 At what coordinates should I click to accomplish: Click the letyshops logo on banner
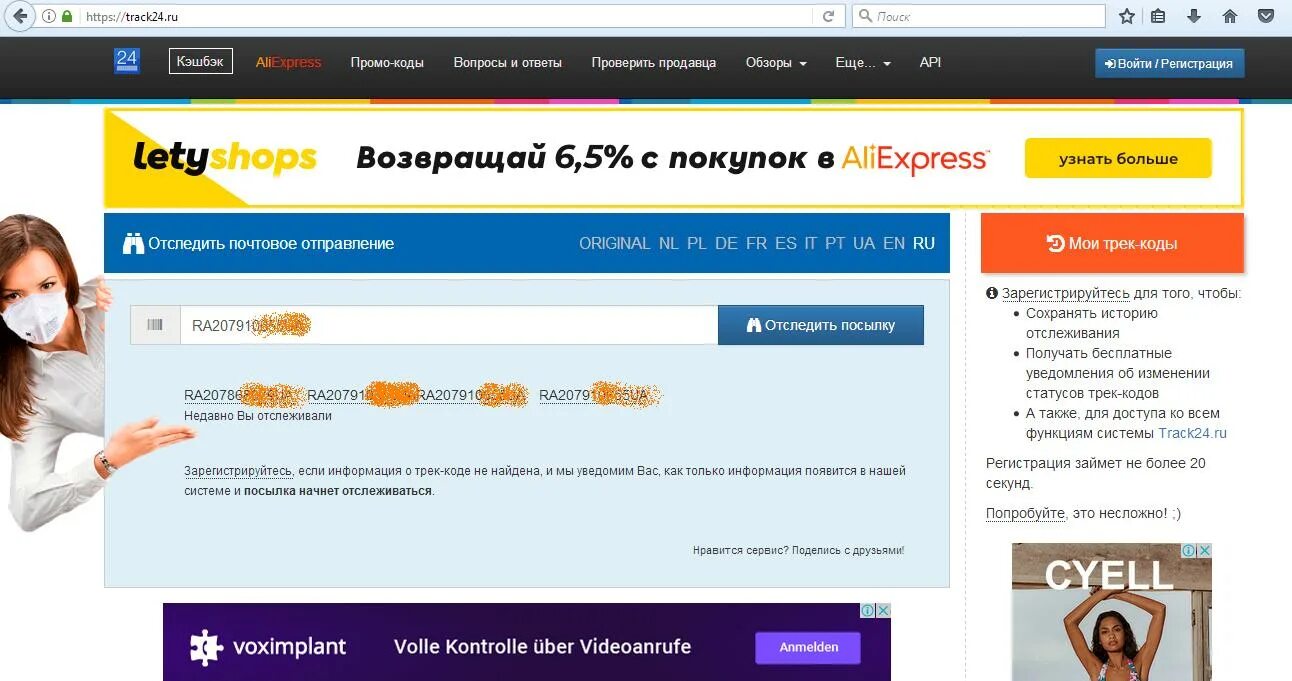225,158
